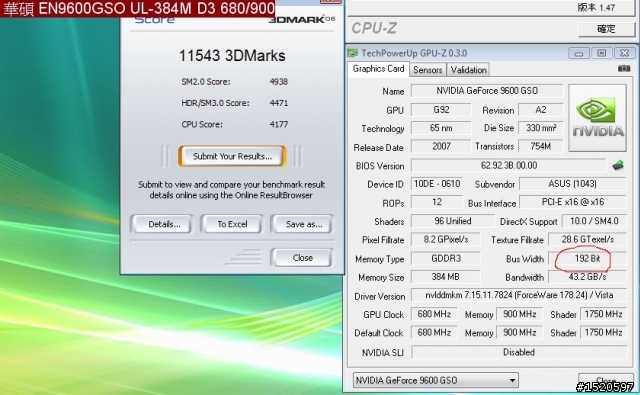Click the HDR/SM3.0 Score value 4471
This screenshot has width=640, height=395.
[279, 103]
